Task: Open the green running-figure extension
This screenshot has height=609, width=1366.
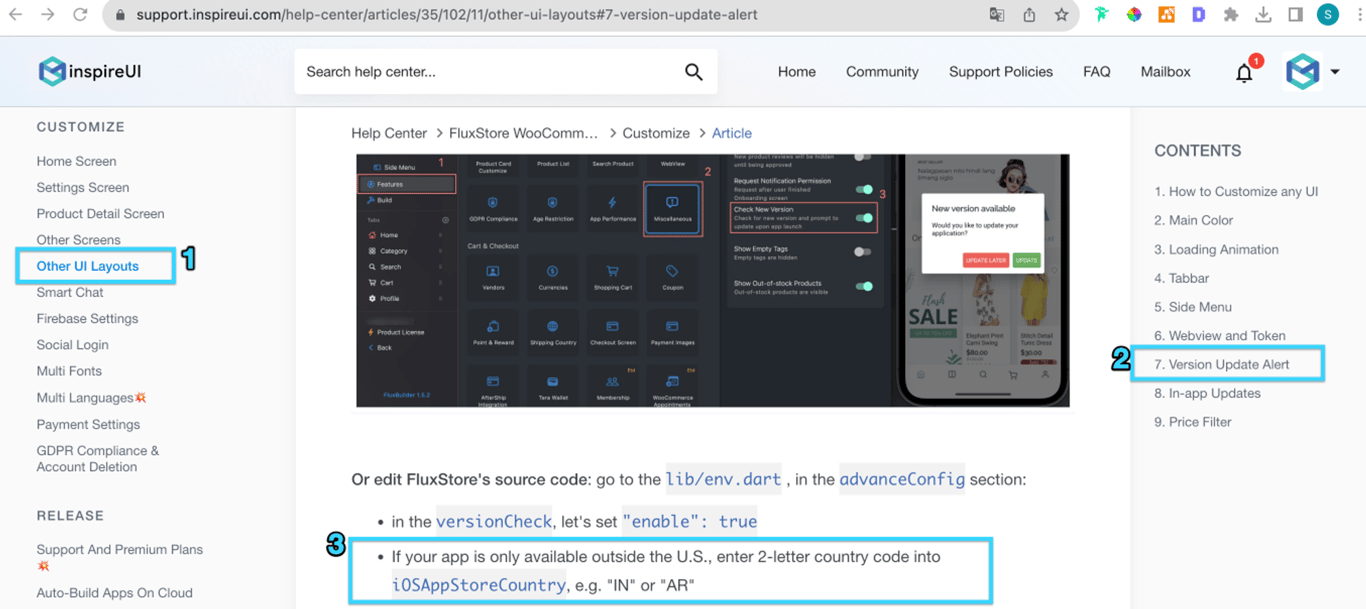Action: tap(1101, 15)
